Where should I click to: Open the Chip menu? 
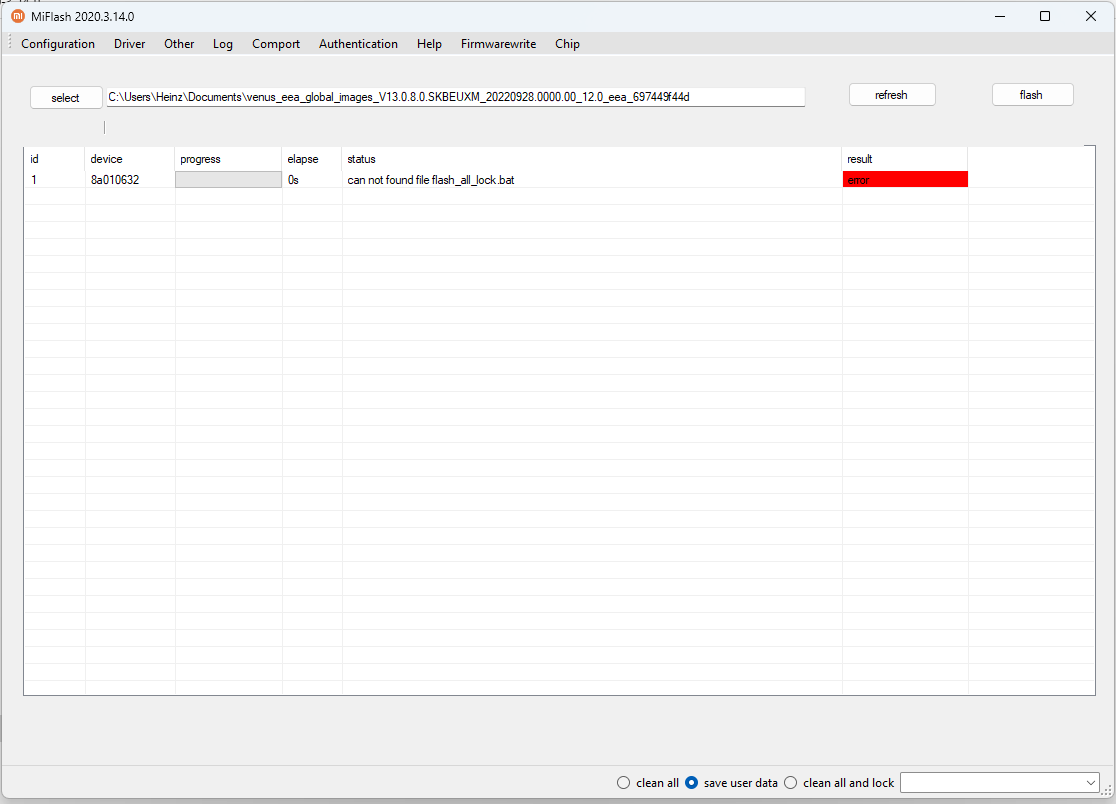click(567, 44)
